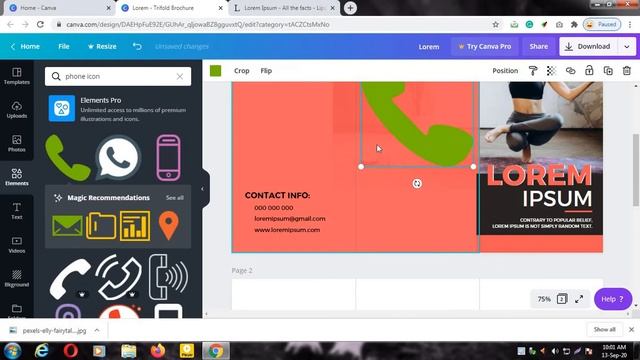Add the orange location pin icon
The image size is (640, 360).
[169, 226]
